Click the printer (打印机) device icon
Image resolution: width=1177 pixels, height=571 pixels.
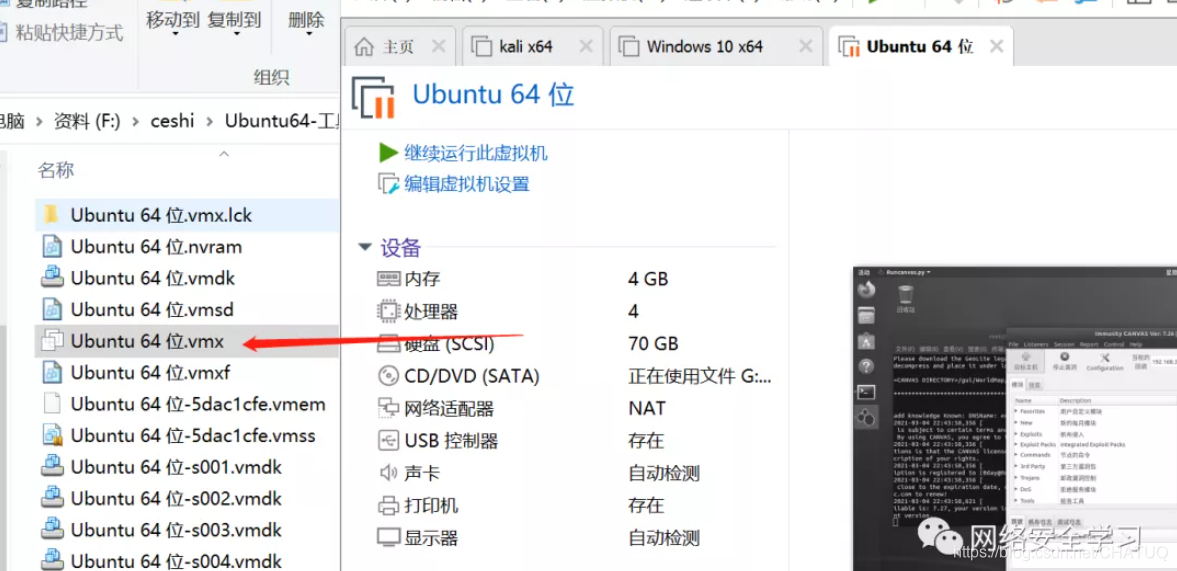pos(387,505)
